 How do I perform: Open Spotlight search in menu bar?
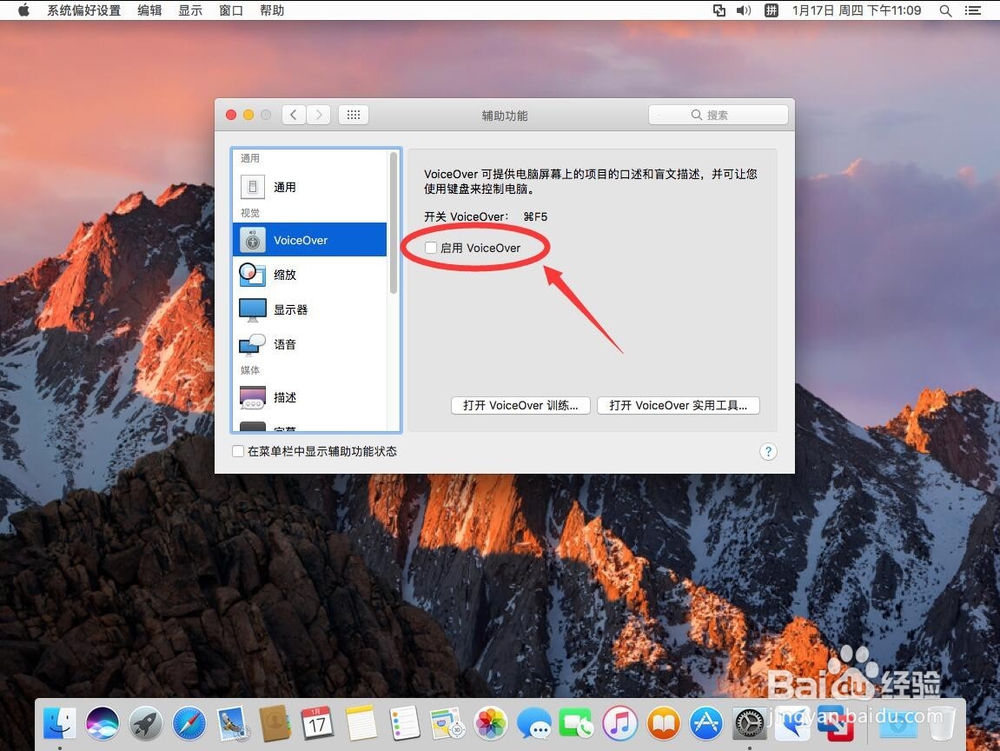click(x=946, y=10)
